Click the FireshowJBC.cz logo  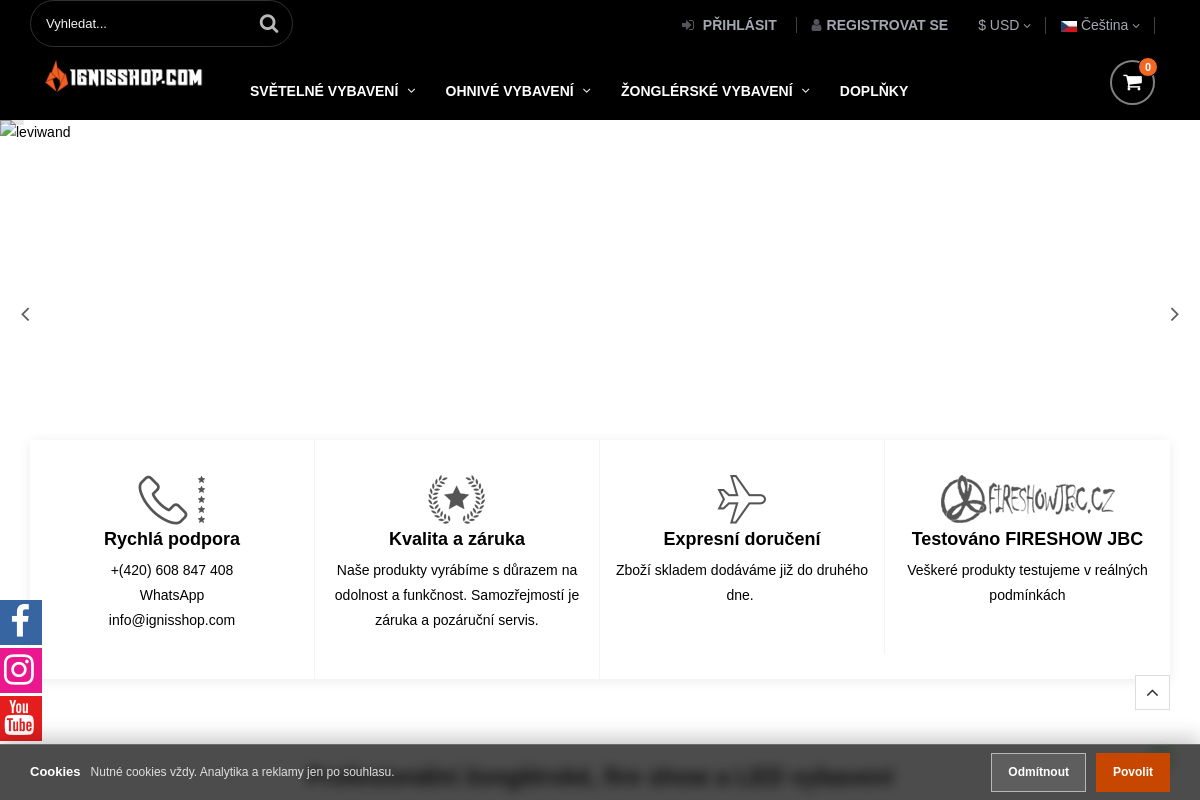coord(1027,499)
